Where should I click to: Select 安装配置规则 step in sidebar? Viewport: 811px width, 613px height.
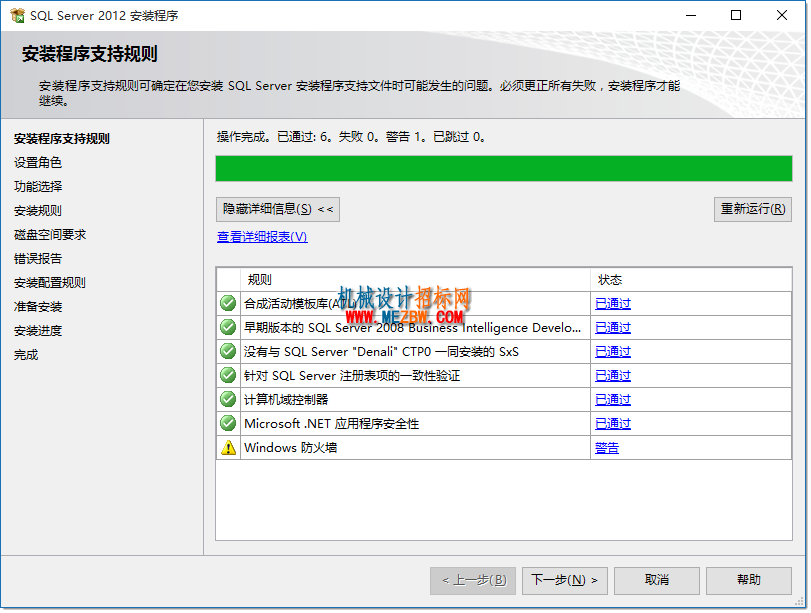[50, 282]
